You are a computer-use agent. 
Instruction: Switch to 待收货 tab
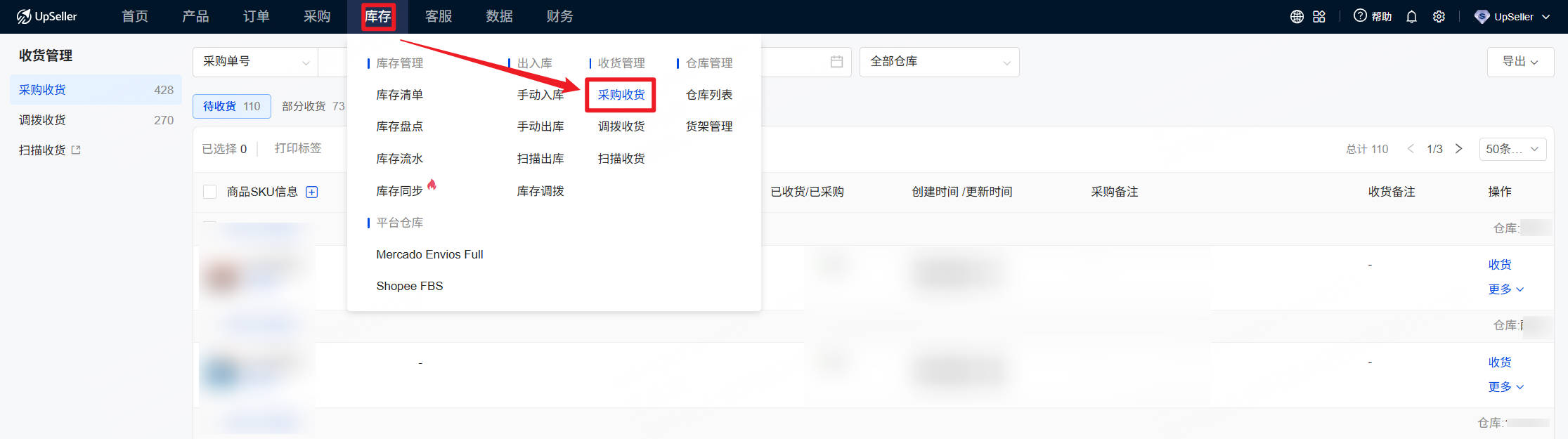coord(232,106)
